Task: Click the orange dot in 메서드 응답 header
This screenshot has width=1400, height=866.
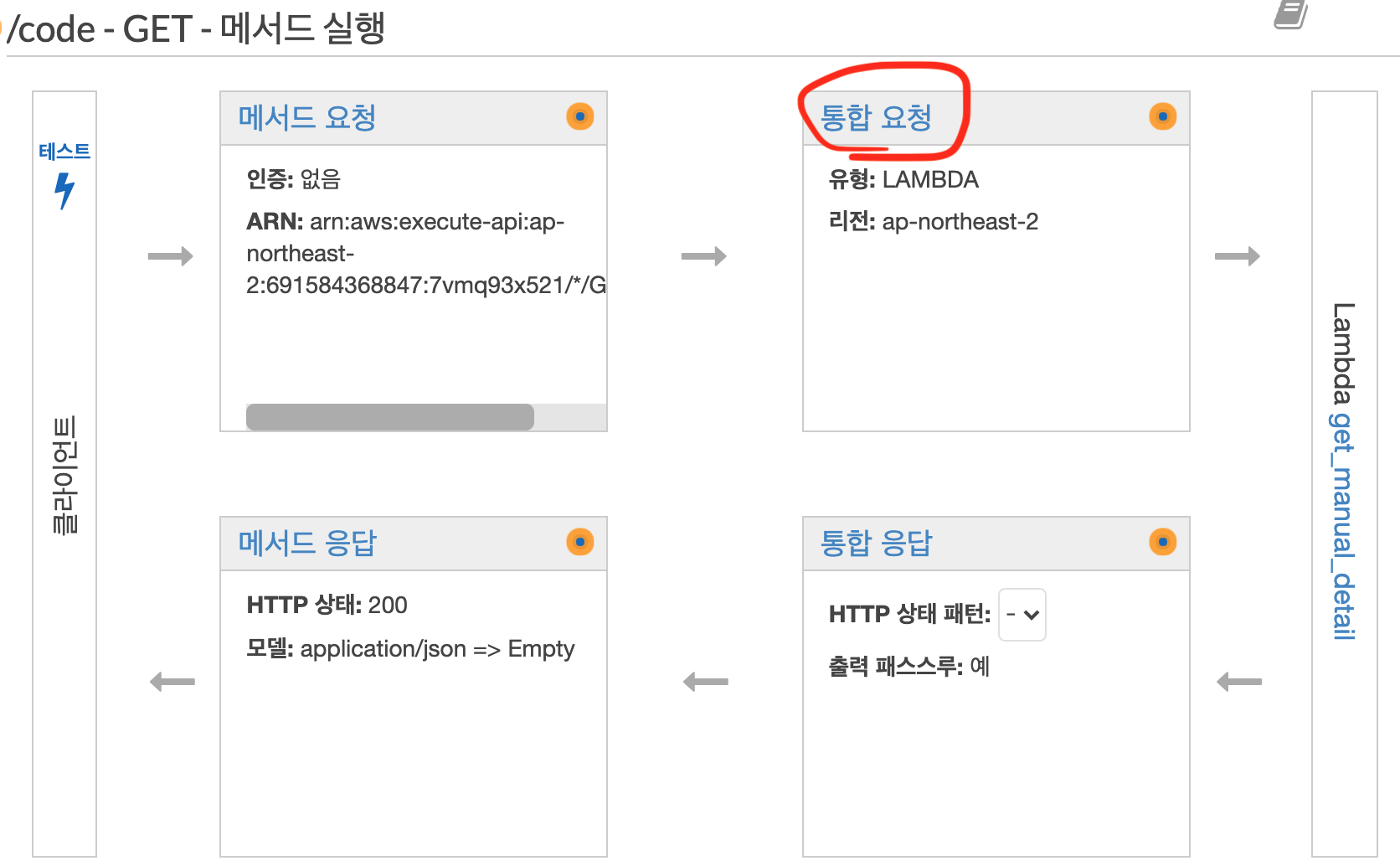Action: [579, 542]
